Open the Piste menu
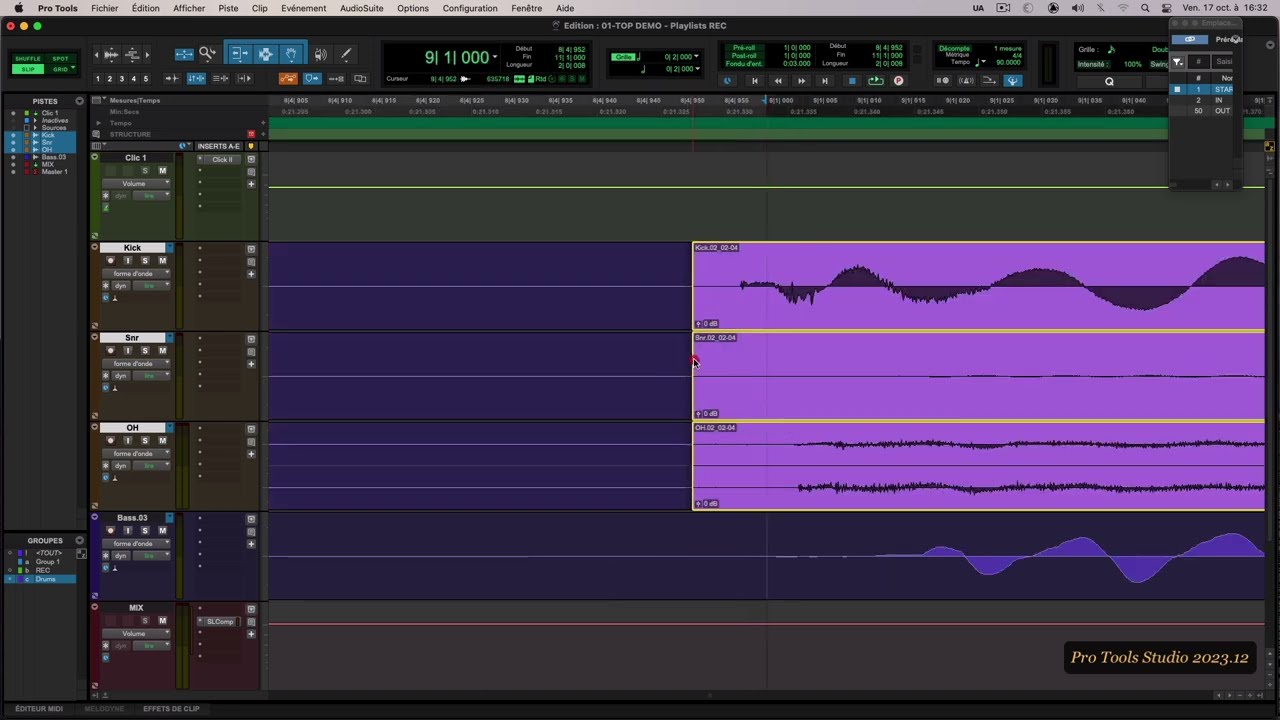This screenshot has height=720, width=1280. [x=228, y=8]
